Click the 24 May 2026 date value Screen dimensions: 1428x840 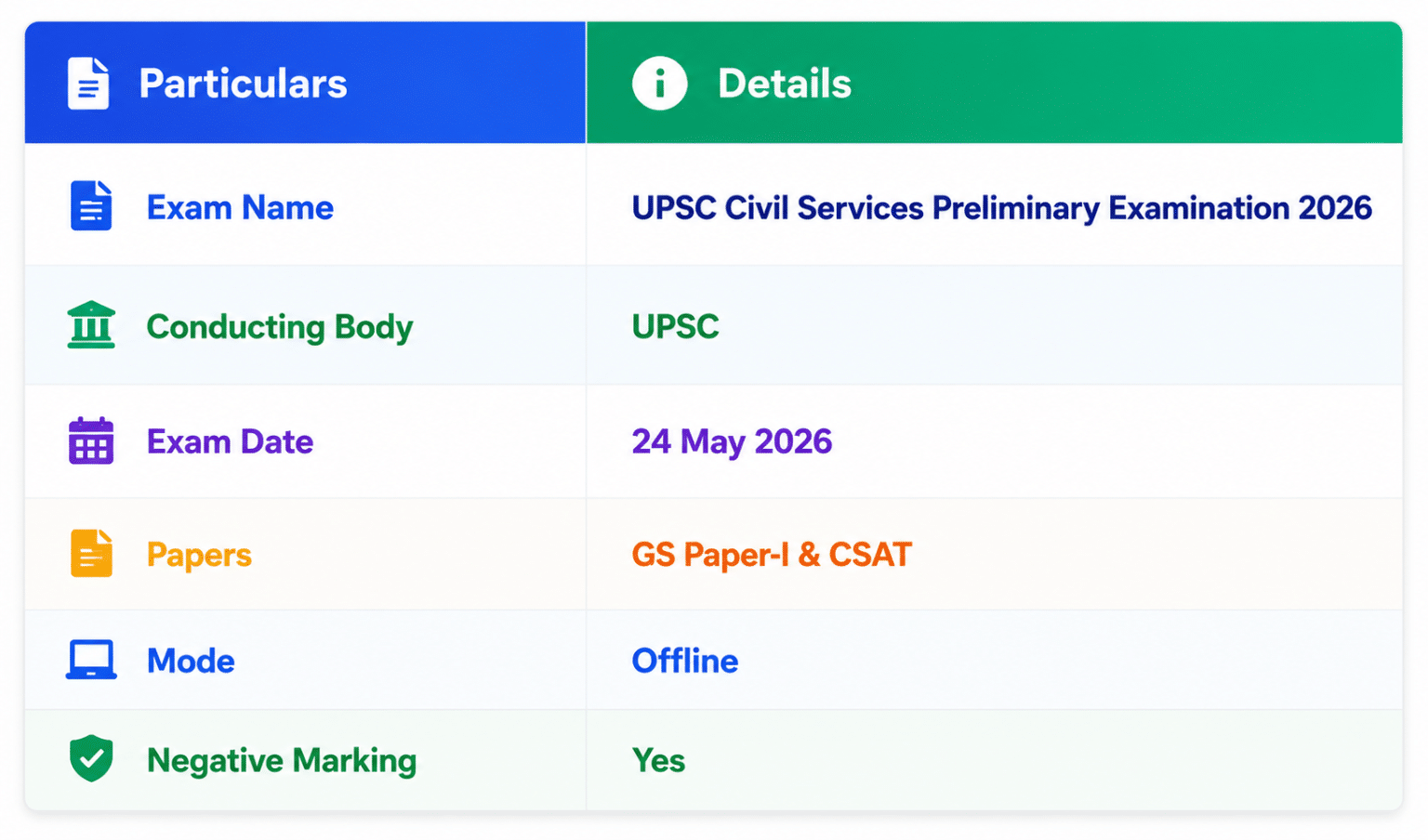tap(732, 442)
